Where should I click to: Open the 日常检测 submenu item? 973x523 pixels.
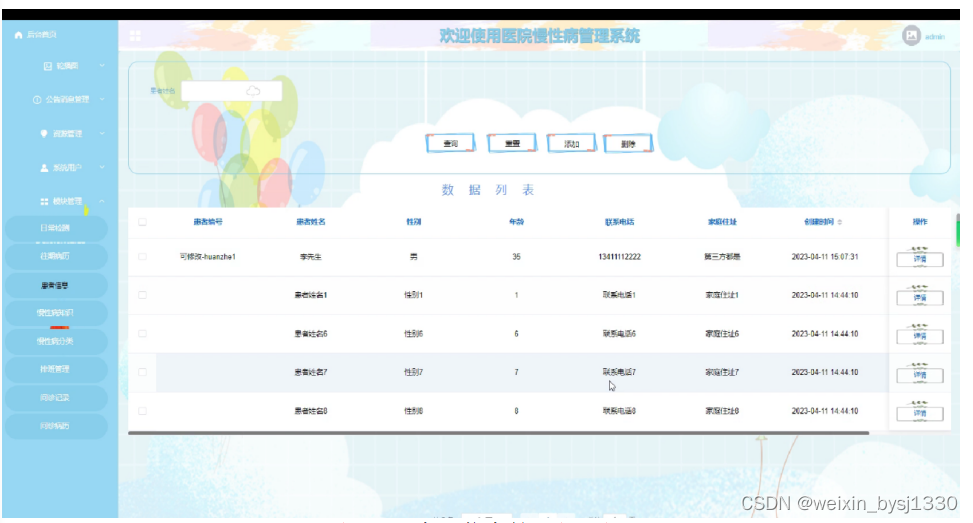(56, 228)
